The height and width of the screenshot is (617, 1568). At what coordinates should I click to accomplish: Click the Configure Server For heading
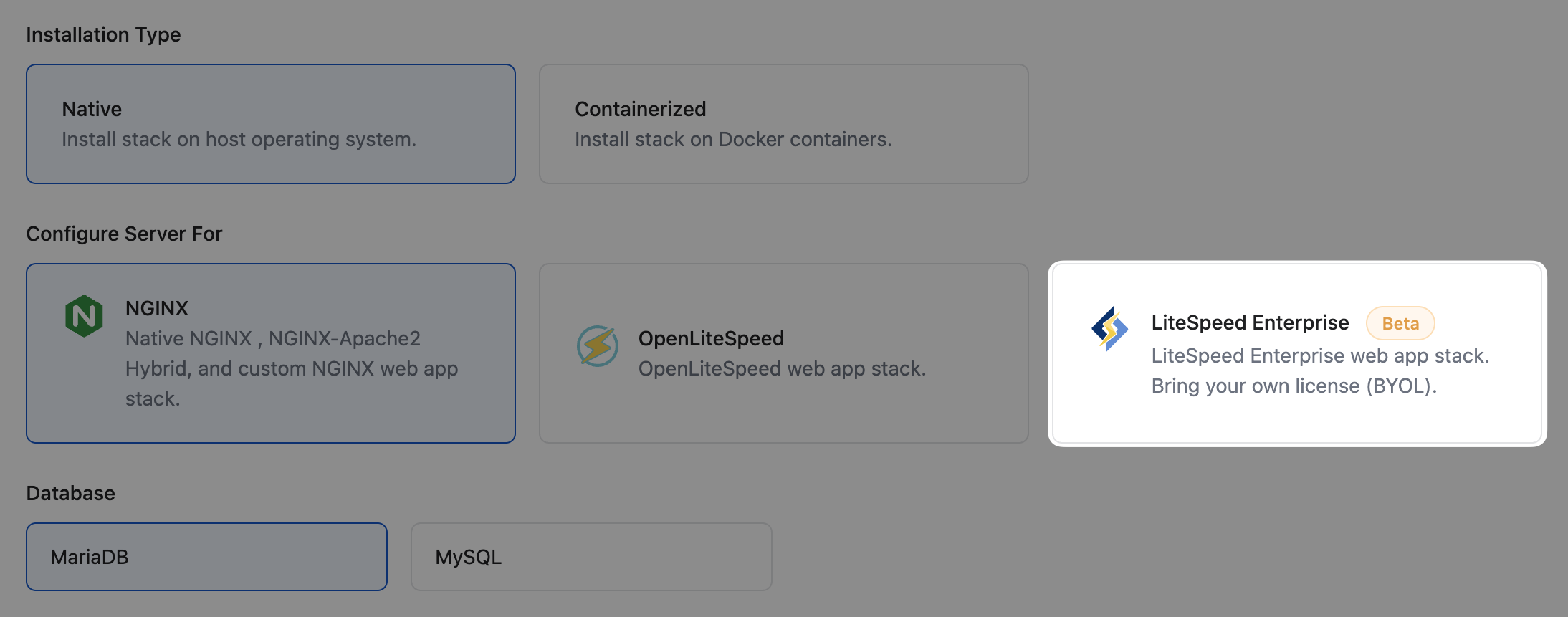pos(124,234)
